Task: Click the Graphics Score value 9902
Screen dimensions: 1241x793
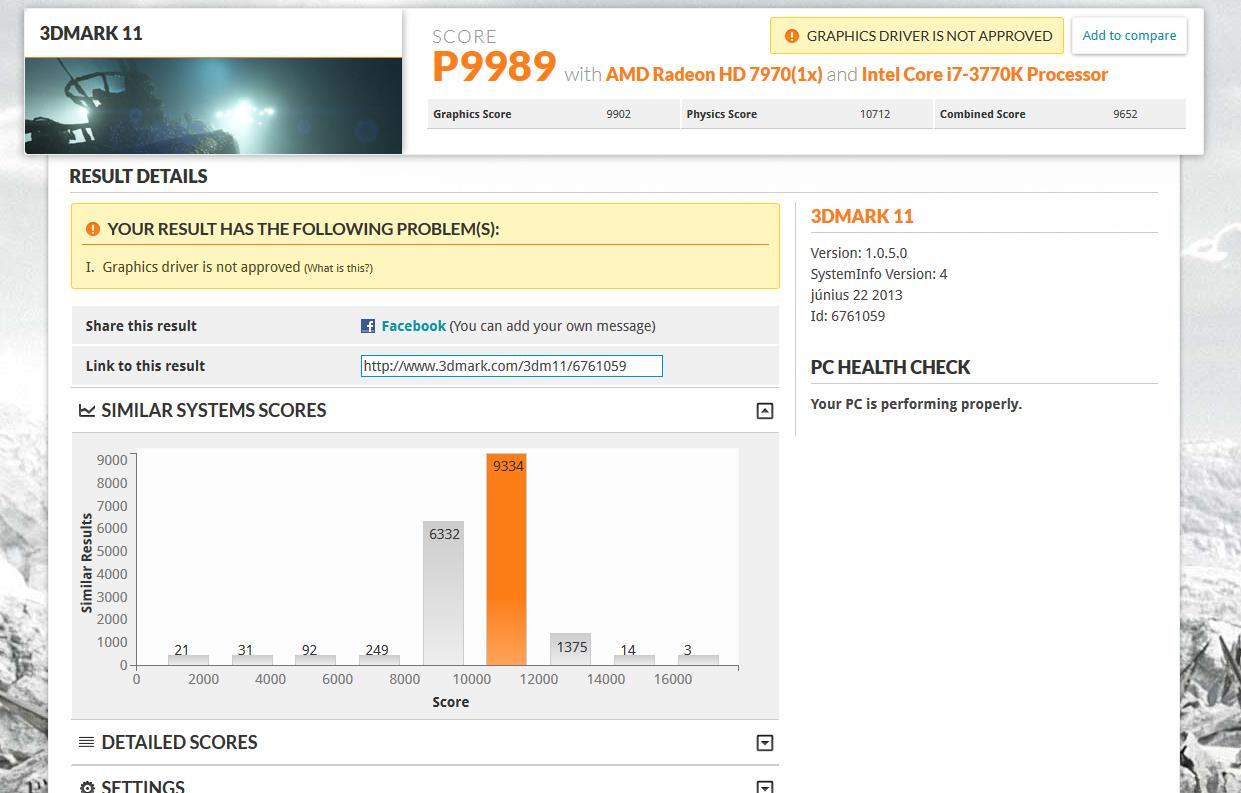Action: point(618,114)
